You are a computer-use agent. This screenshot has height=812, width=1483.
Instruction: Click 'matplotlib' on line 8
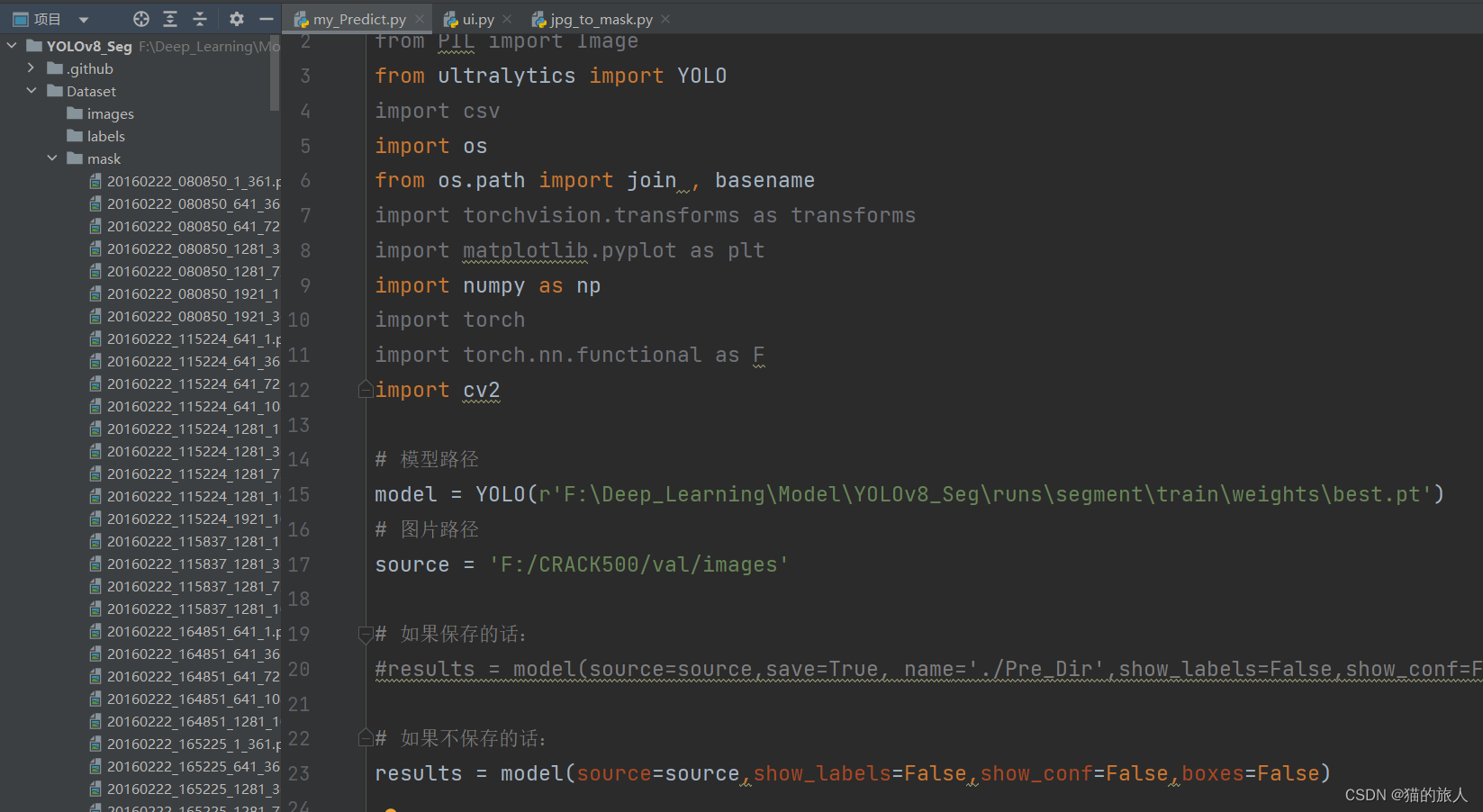pyautogui.click(x=525, y=250)
